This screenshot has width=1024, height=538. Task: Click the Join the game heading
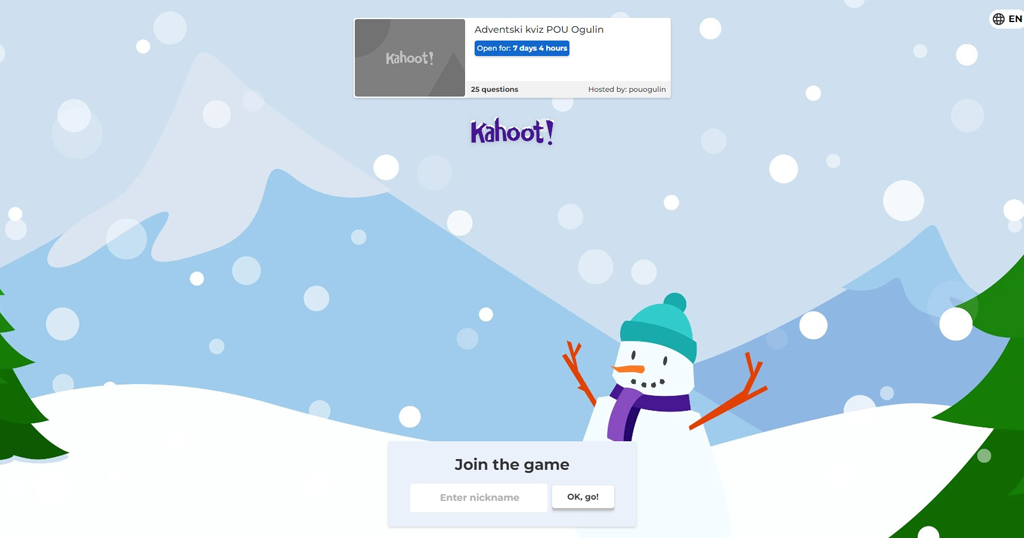pos(512,464)
